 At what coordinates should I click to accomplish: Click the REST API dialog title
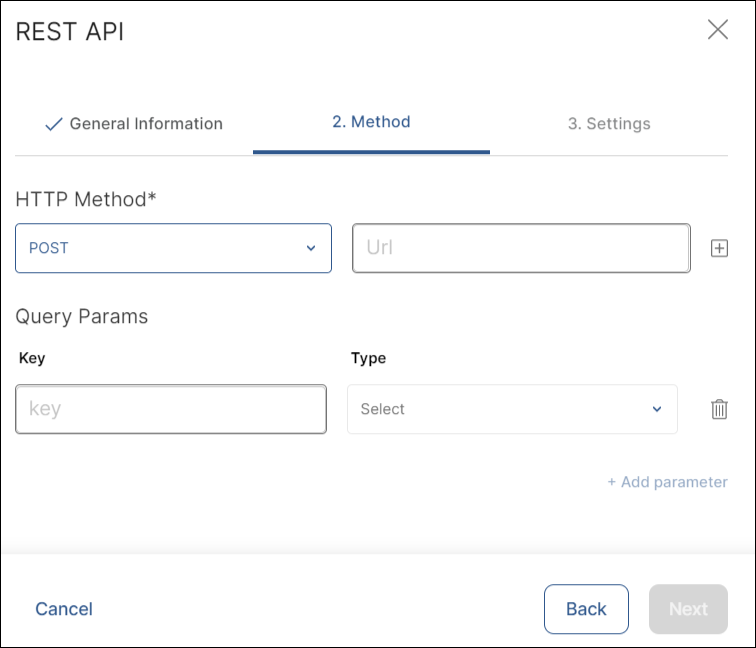70,31
